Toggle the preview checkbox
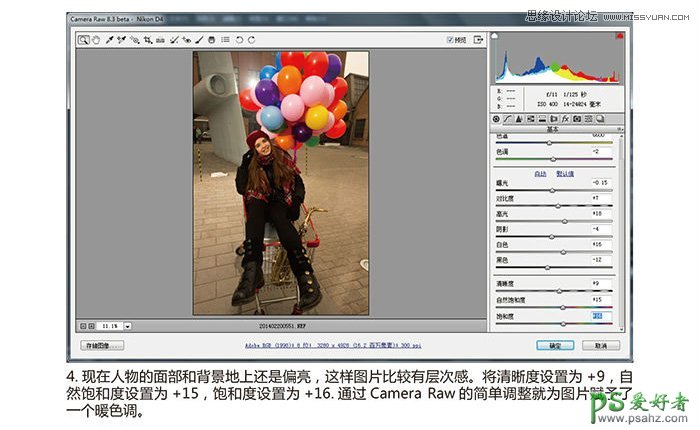Screen dimensions: 700x430 450,40
